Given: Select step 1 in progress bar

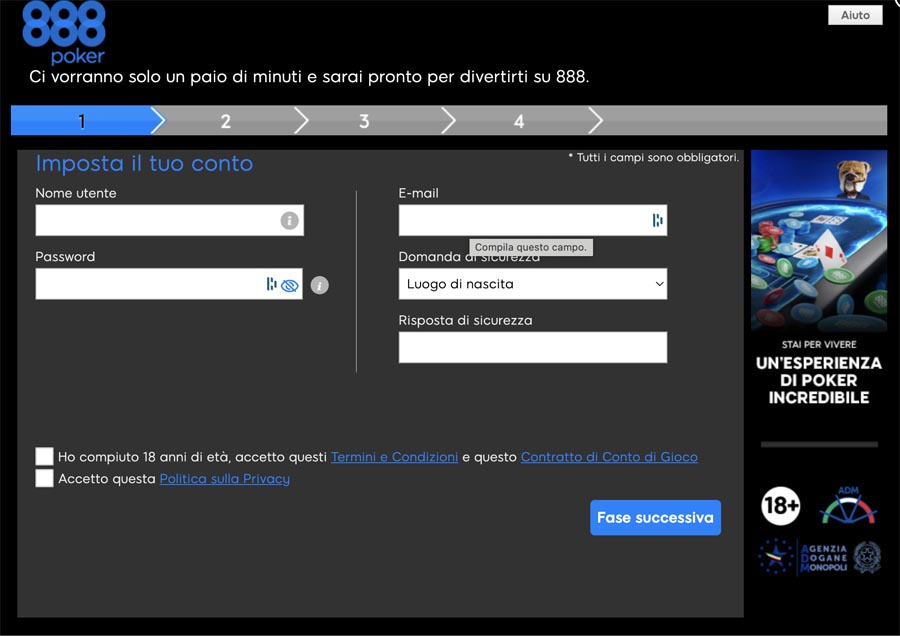Looking at the screenshot, I should (82, 121).
